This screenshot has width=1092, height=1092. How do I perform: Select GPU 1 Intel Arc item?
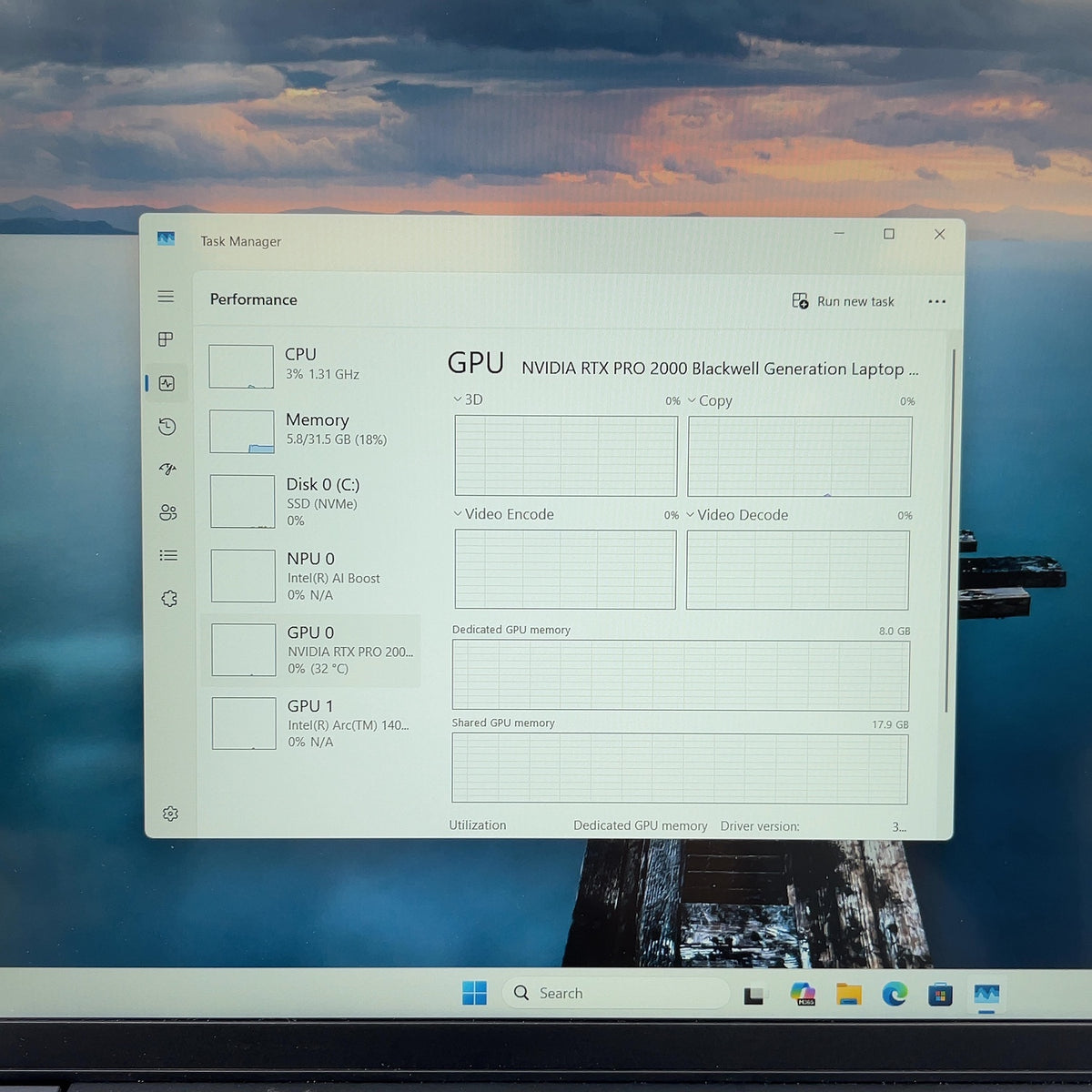pos(313,723)
